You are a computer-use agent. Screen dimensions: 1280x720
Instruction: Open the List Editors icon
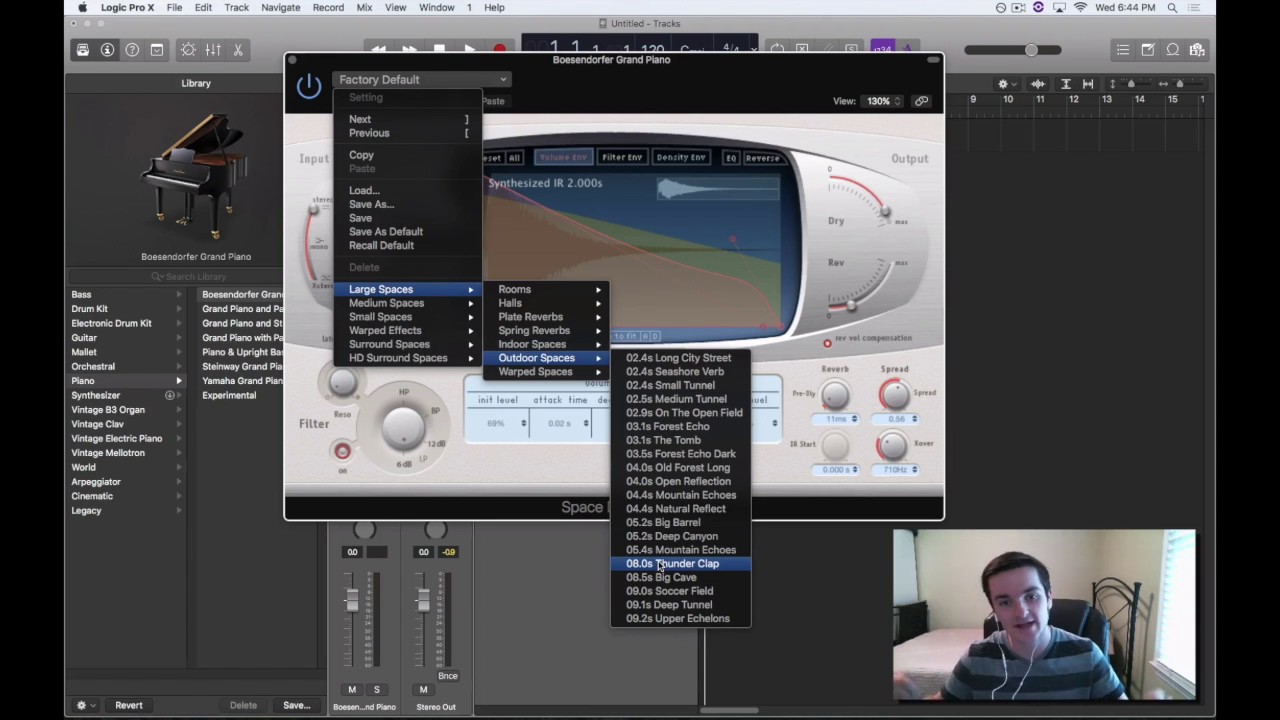1123,50
